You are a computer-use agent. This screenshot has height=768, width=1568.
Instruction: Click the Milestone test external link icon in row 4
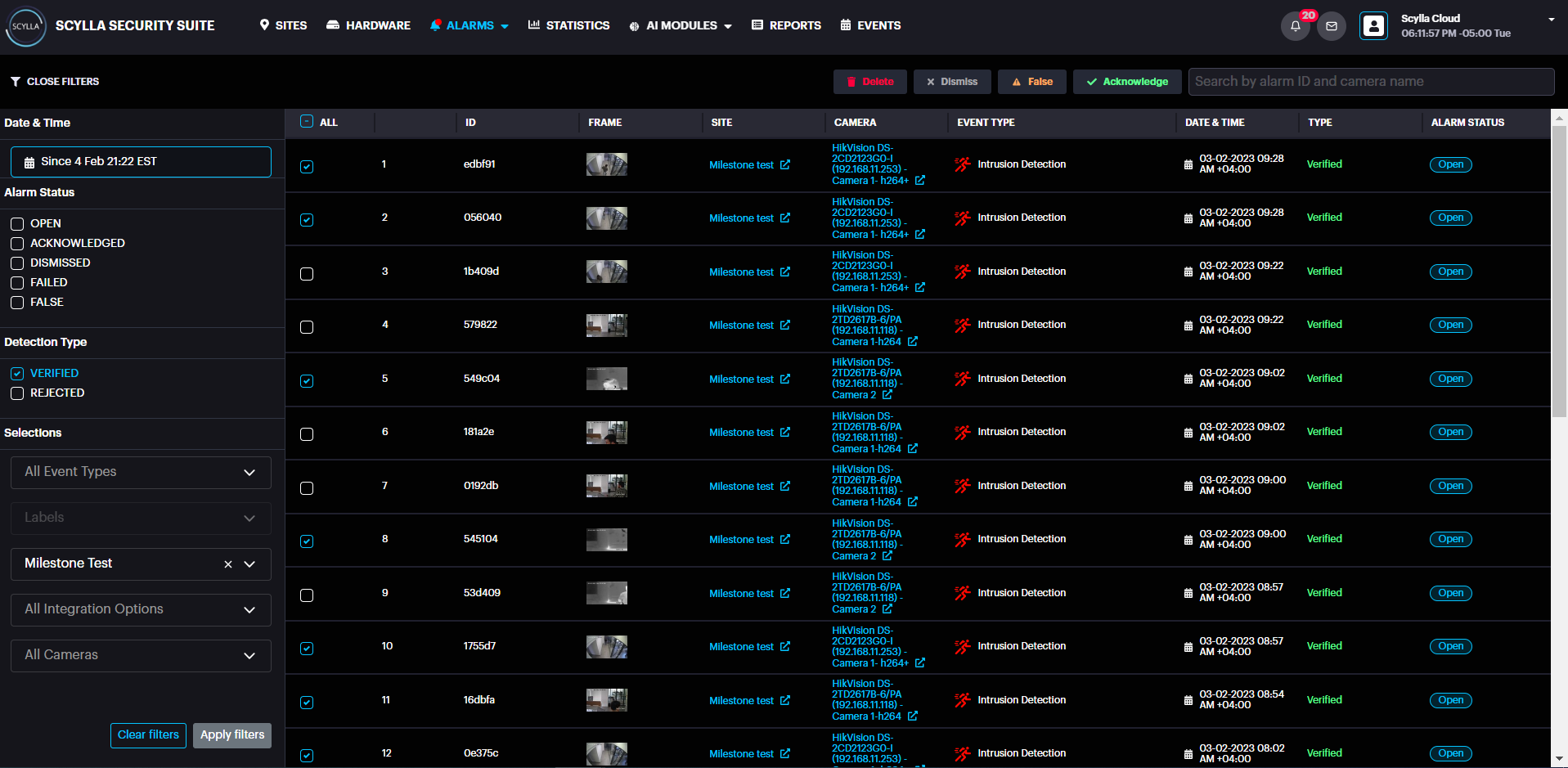pos(785,326)
